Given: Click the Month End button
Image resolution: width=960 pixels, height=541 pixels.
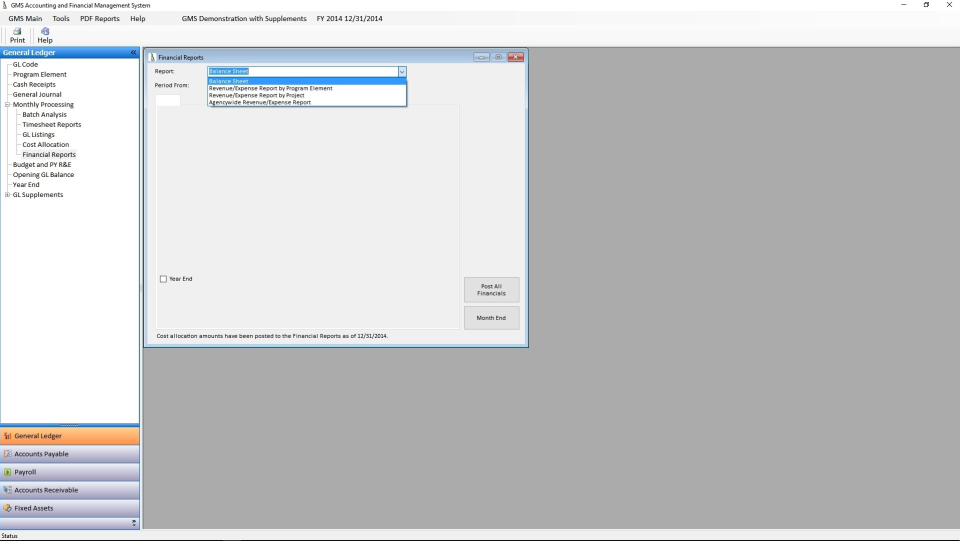Looking at the screenshot, I should coord(492,318).
